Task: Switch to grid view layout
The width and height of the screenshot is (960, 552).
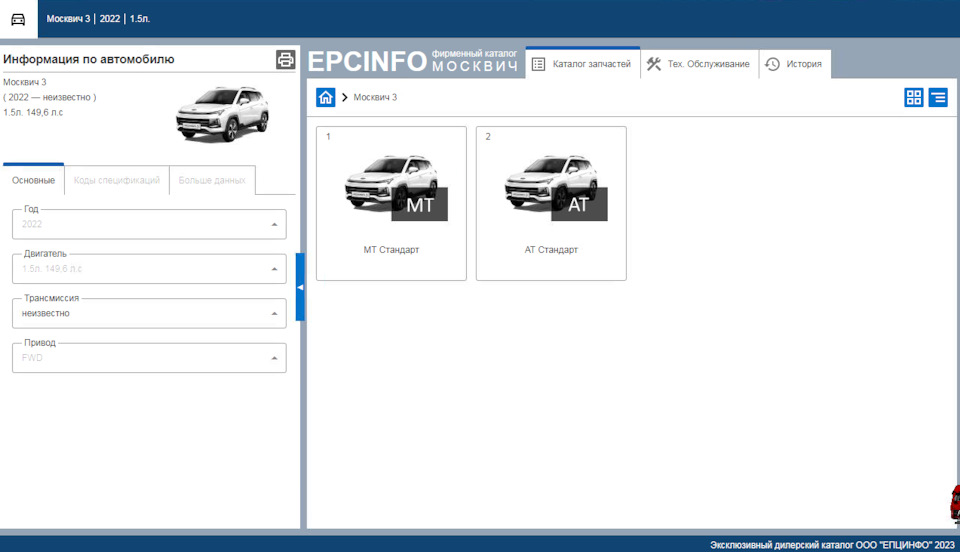Action: [x=914, y=97]
